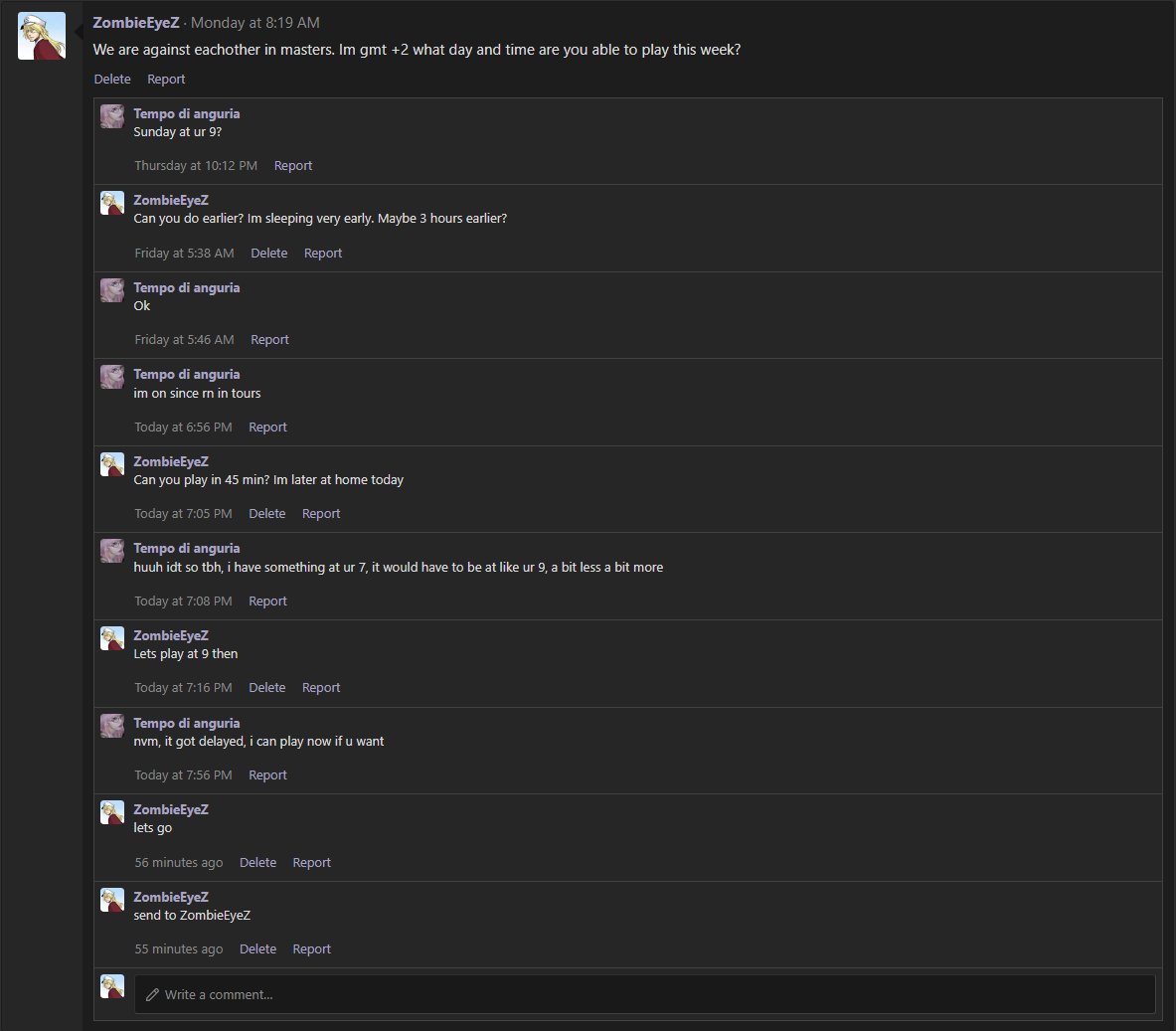
Task: Click the pencil icon in comment field
Action: 152,994
